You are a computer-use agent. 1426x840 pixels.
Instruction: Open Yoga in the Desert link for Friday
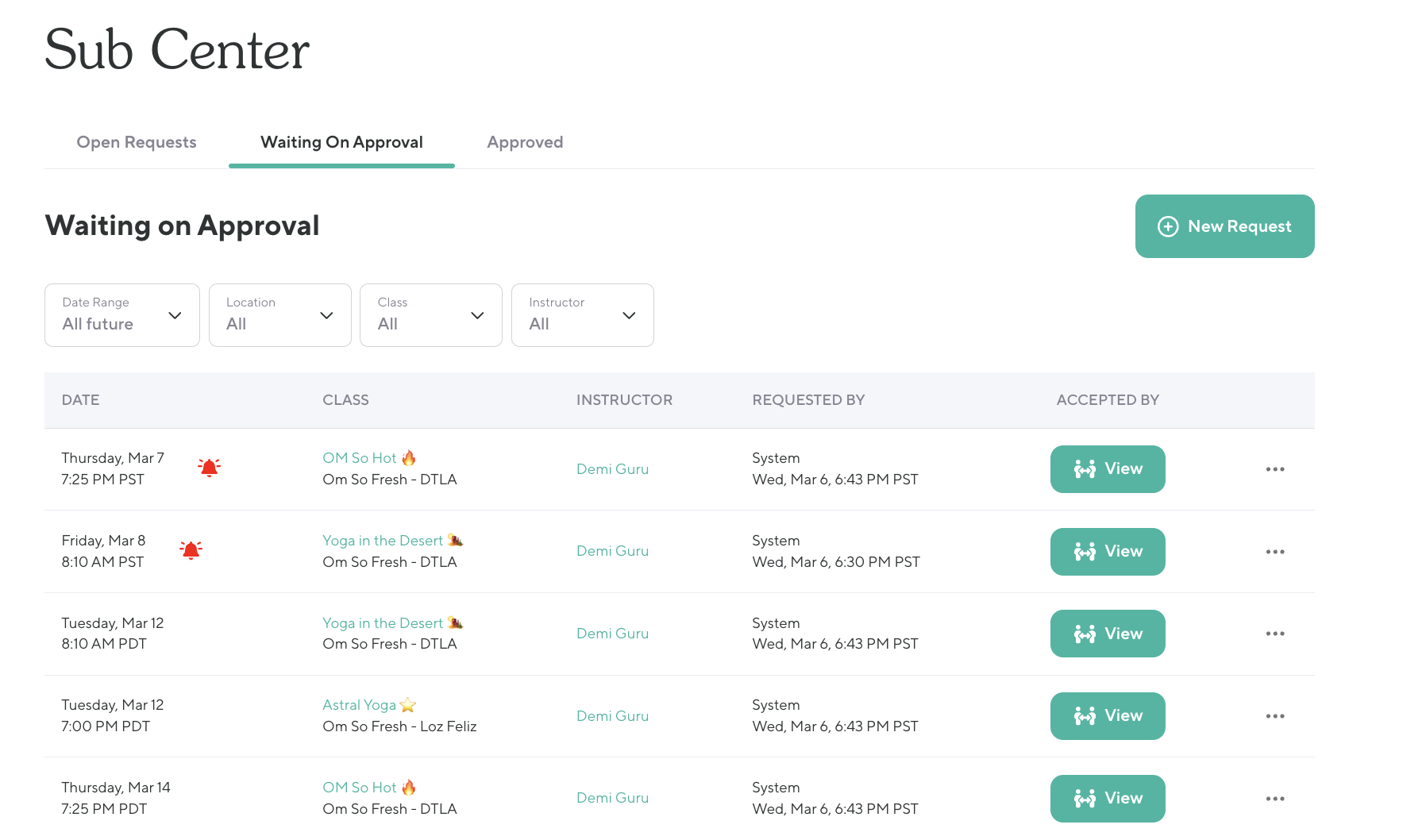383,541
